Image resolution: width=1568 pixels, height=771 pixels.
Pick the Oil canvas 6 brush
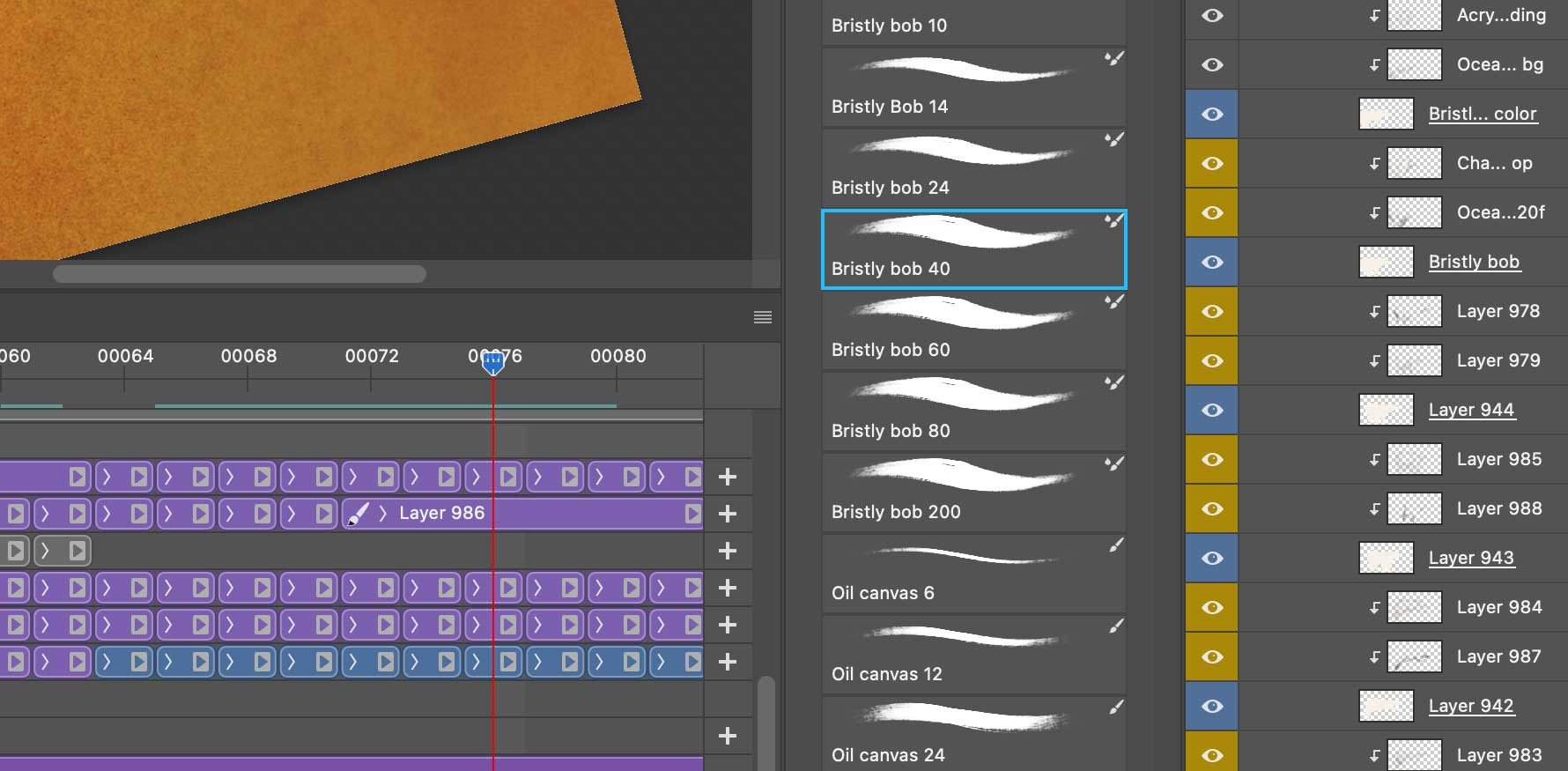click(x=973, y=572)
